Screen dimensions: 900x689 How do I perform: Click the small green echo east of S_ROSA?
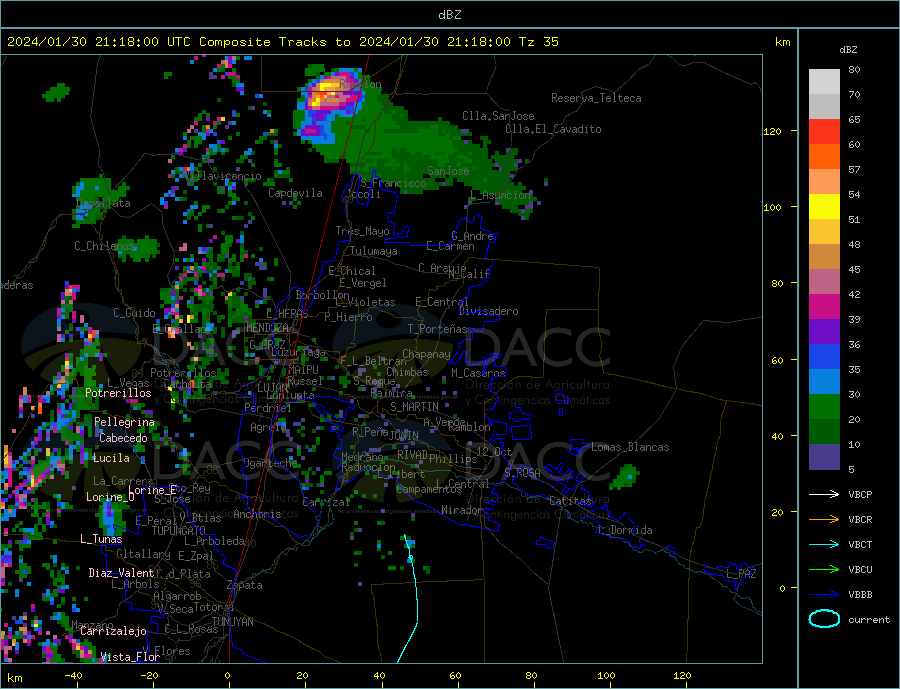pos(624,477)
